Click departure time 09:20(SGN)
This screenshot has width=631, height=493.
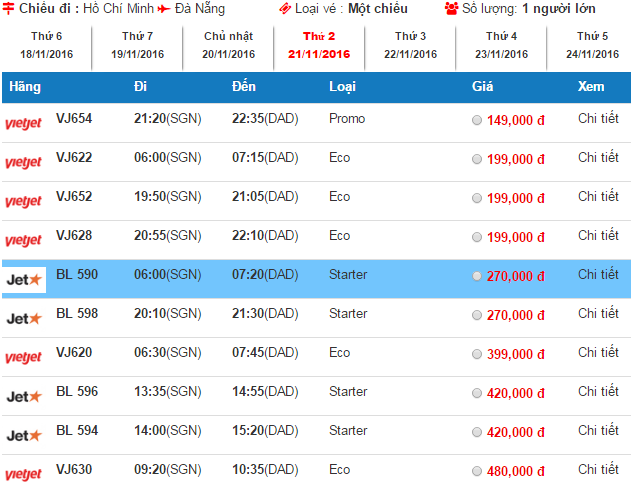(168, 470)
